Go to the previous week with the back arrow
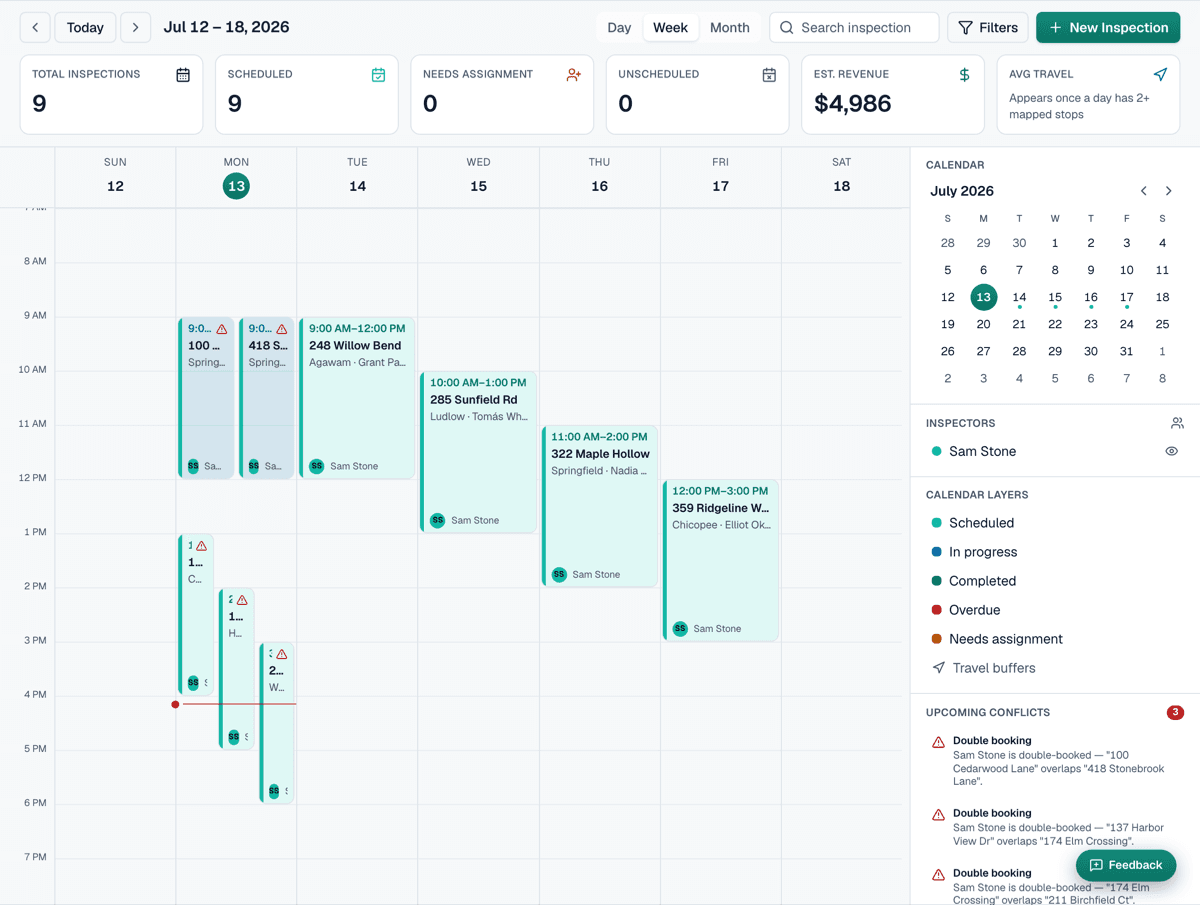This screenshot has width=1200, height=905. click(35, 28)
